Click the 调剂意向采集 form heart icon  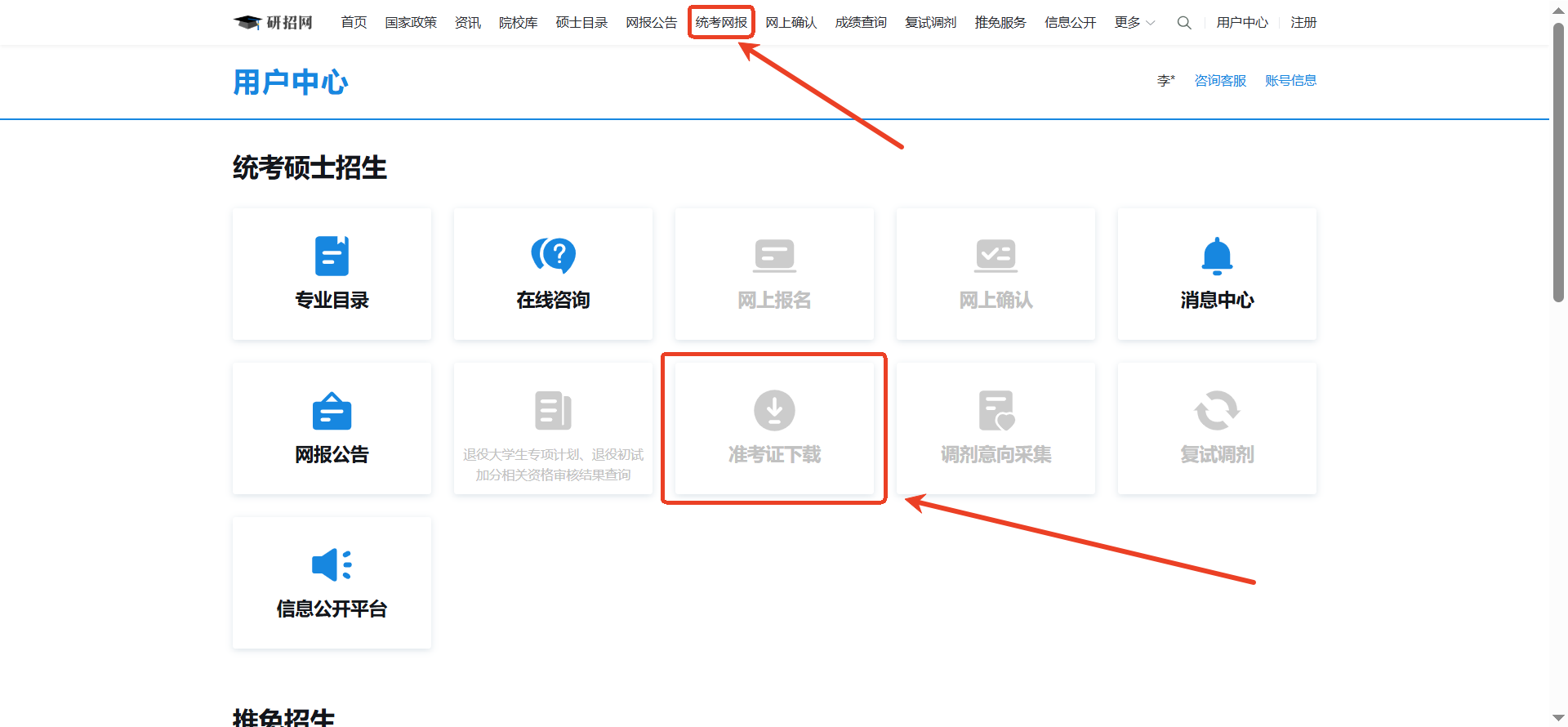pyautogui.click(x=996, y=410)
